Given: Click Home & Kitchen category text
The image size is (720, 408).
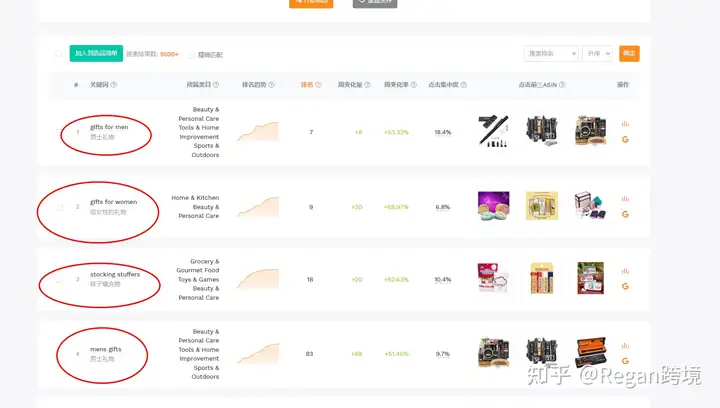Looking at the screenshot, I should tap(195, 198).
